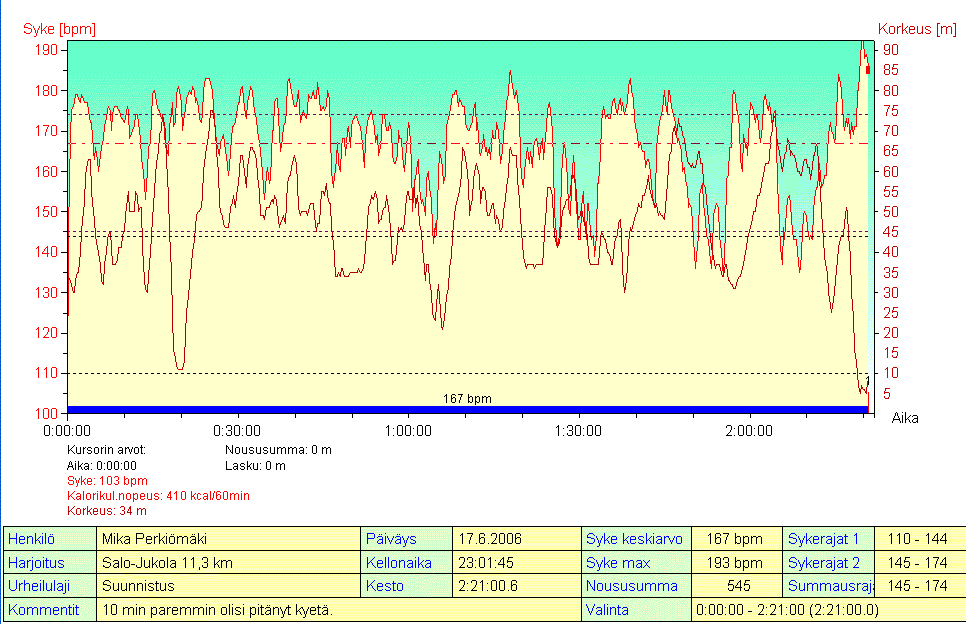Screen dimensions: 966x624
Task: Click the Korkeus [m] axis title
Action: point(916,29)
